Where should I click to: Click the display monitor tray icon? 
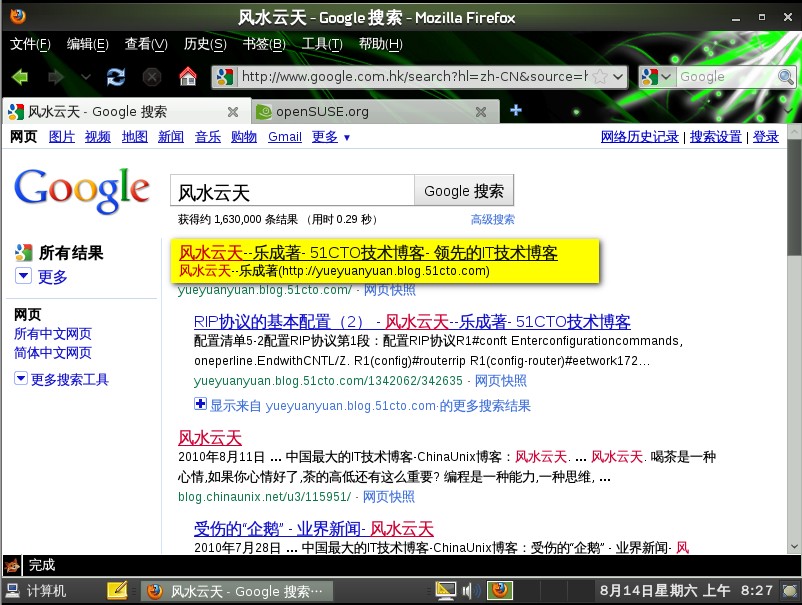point(445,591)
